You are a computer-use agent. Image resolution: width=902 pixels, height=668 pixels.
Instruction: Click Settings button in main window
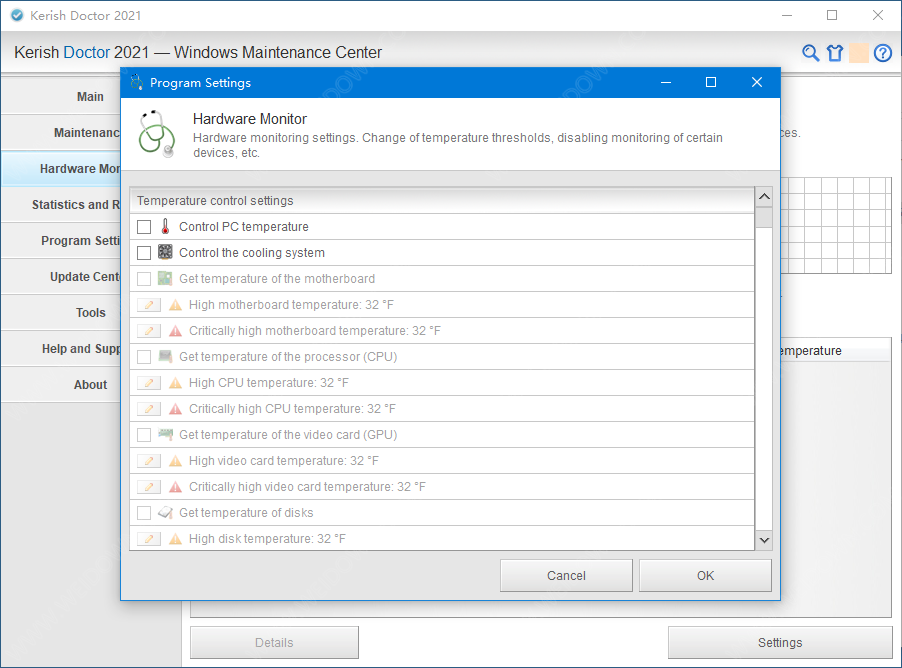(x=779, y=643)
